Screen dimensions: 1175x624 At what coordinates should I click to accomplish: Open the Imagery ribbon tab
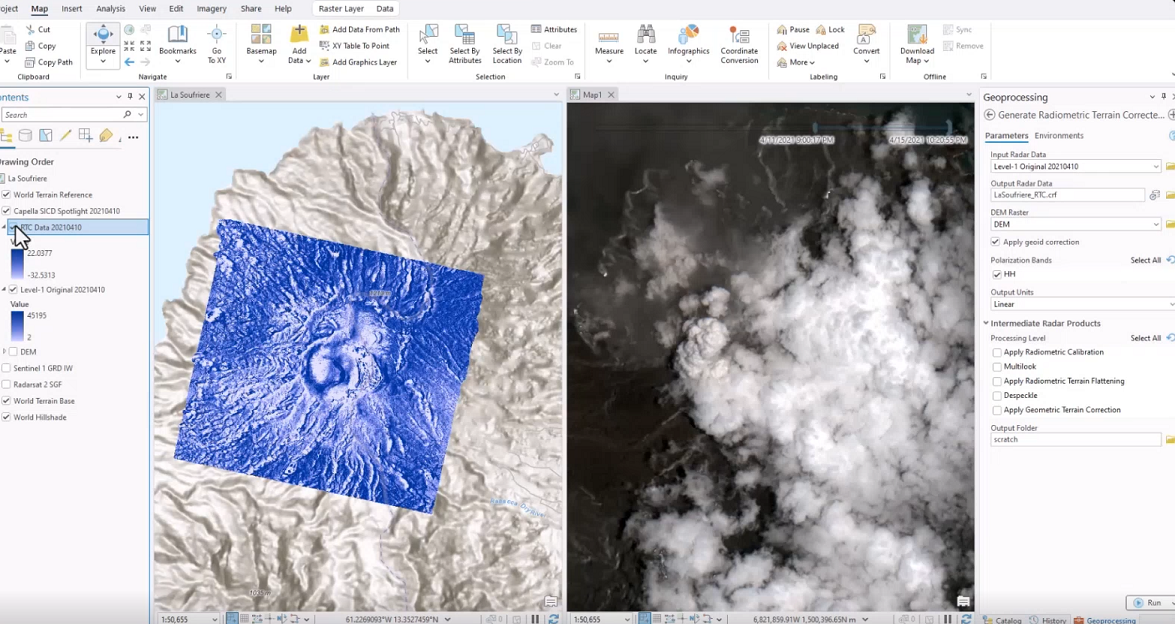pyautogui.click(x=211, y=9)
